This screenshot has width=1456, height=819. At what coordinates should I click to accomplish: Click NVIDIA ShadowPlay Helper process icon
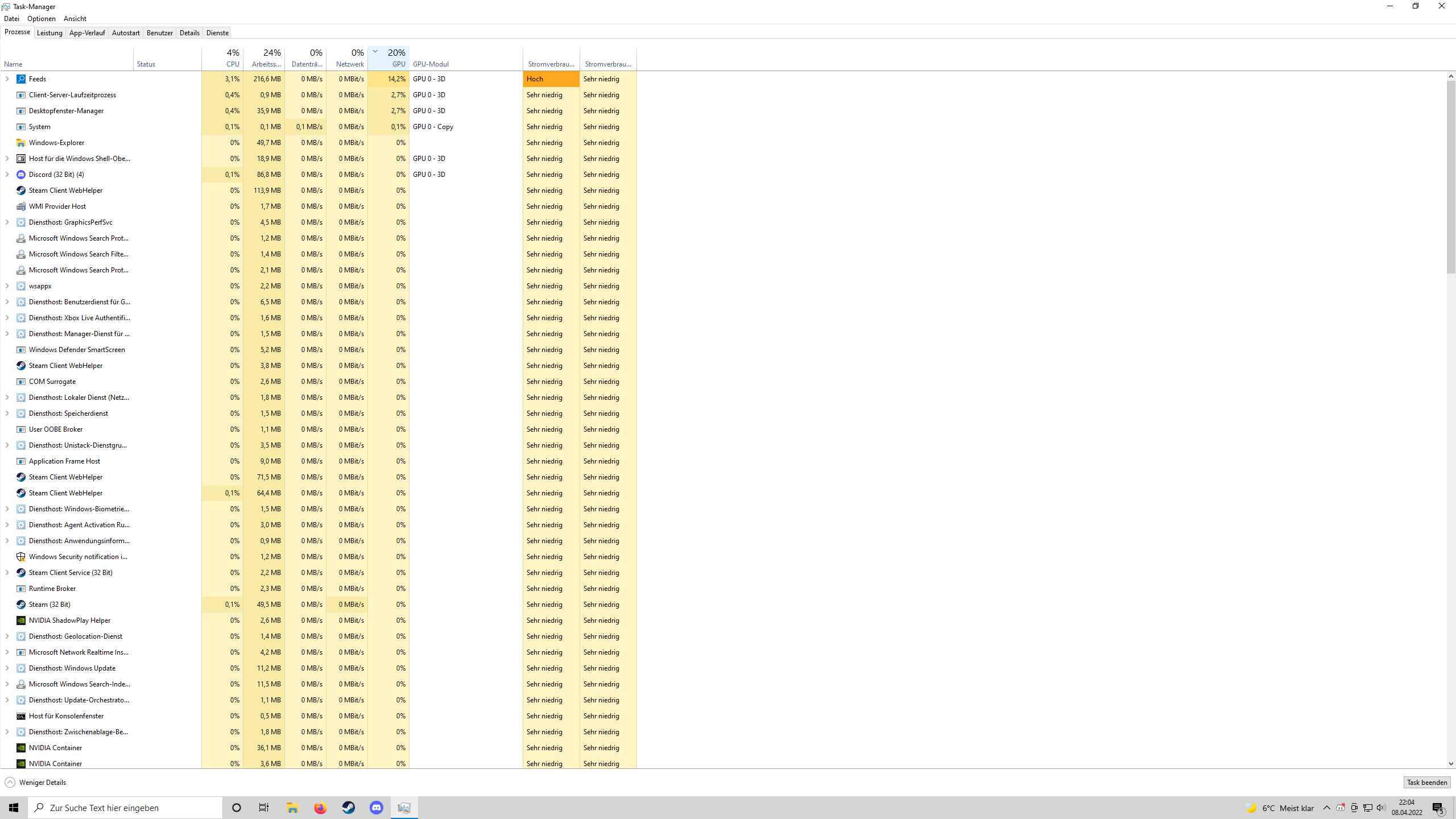point(21,621)
